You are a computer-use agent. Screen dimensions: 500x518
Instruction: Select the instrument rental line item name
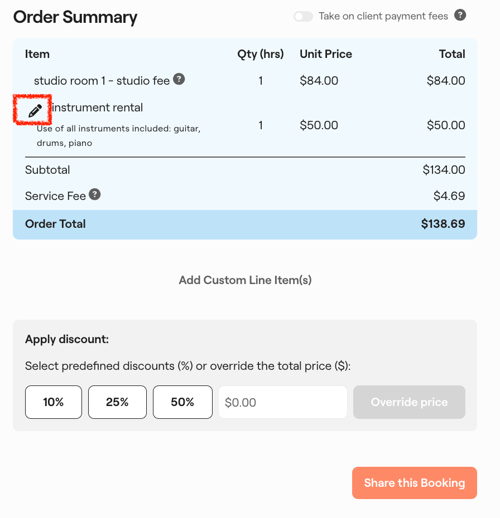click(97, 107)
